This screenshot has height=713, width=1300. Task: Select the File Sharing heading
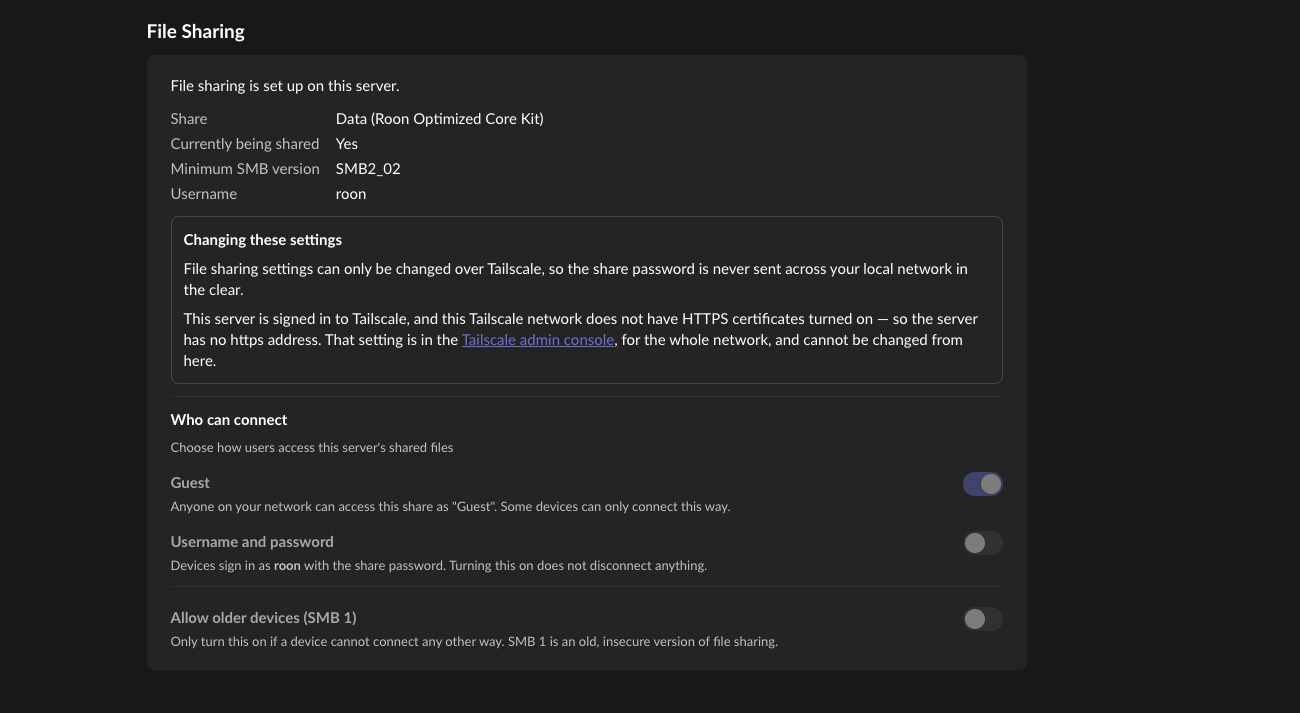coord(196,31)
